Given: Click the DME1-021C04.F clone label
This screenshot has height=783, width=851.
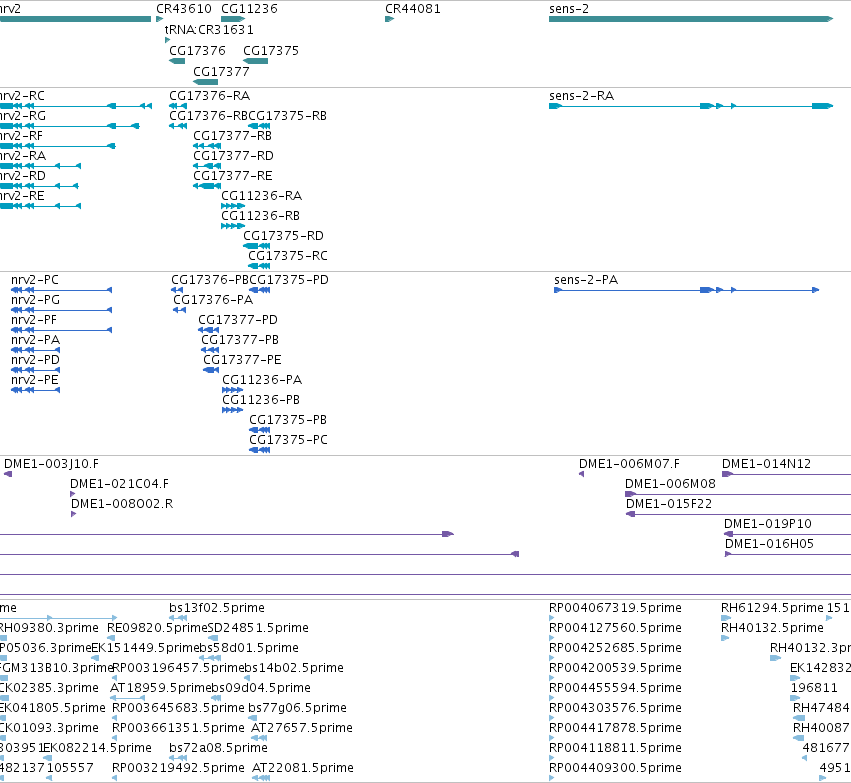Looking at the screenshot, I should coord(119,484).
